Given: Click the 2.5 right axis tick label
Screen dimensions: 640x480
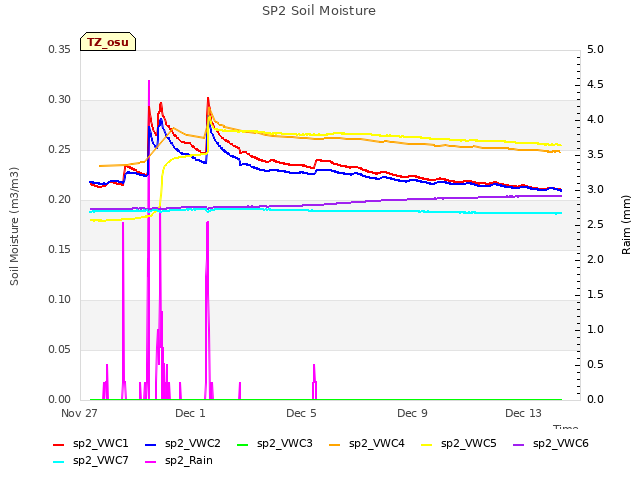Looking at the screenshot, I should [595, 224].
